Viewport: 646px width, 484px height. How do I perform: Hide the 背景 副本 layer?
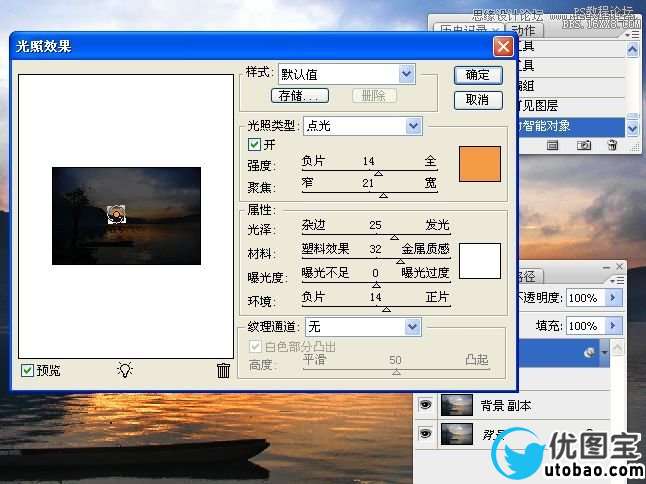click(x=425, y=405)
